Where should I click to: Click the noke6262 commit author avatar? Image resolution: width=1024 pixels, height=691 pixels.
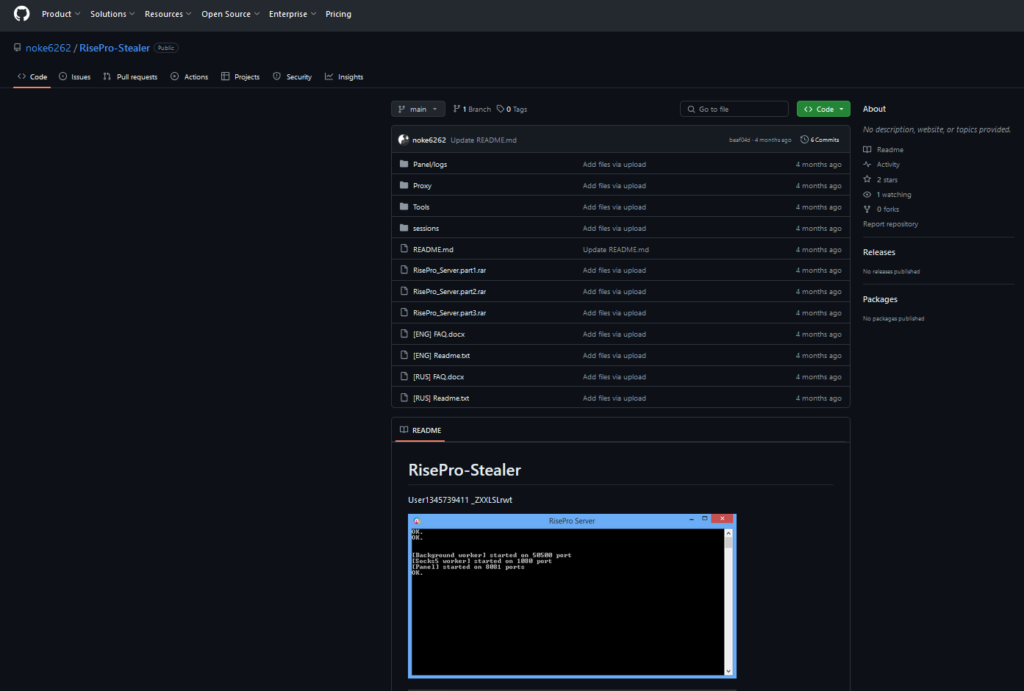404,140
